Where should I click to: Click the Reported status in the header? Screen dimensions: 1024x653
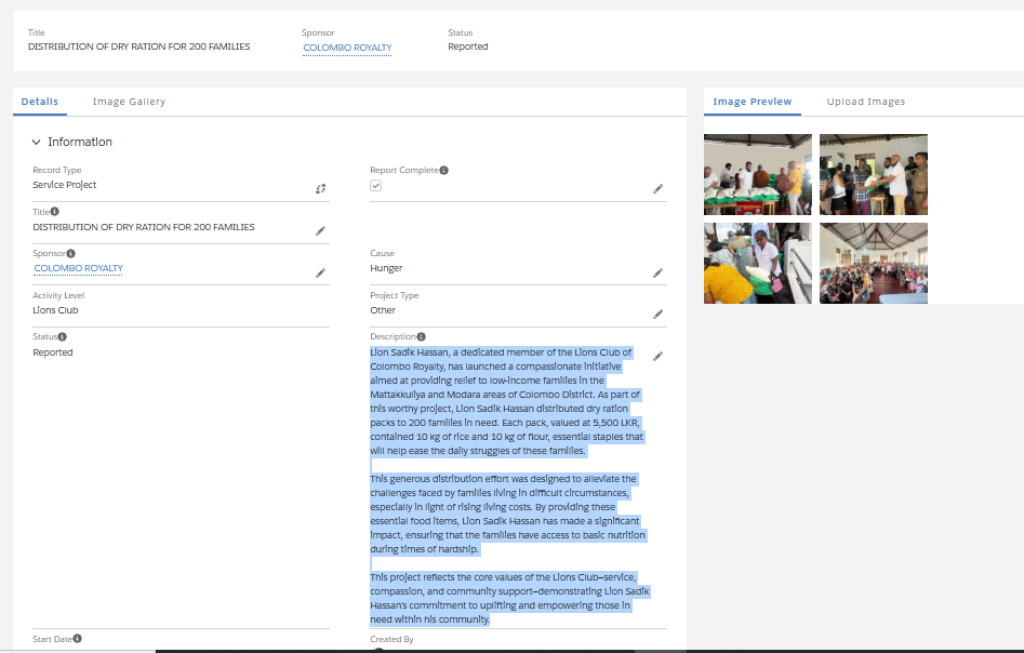click(x=468, y=46)
